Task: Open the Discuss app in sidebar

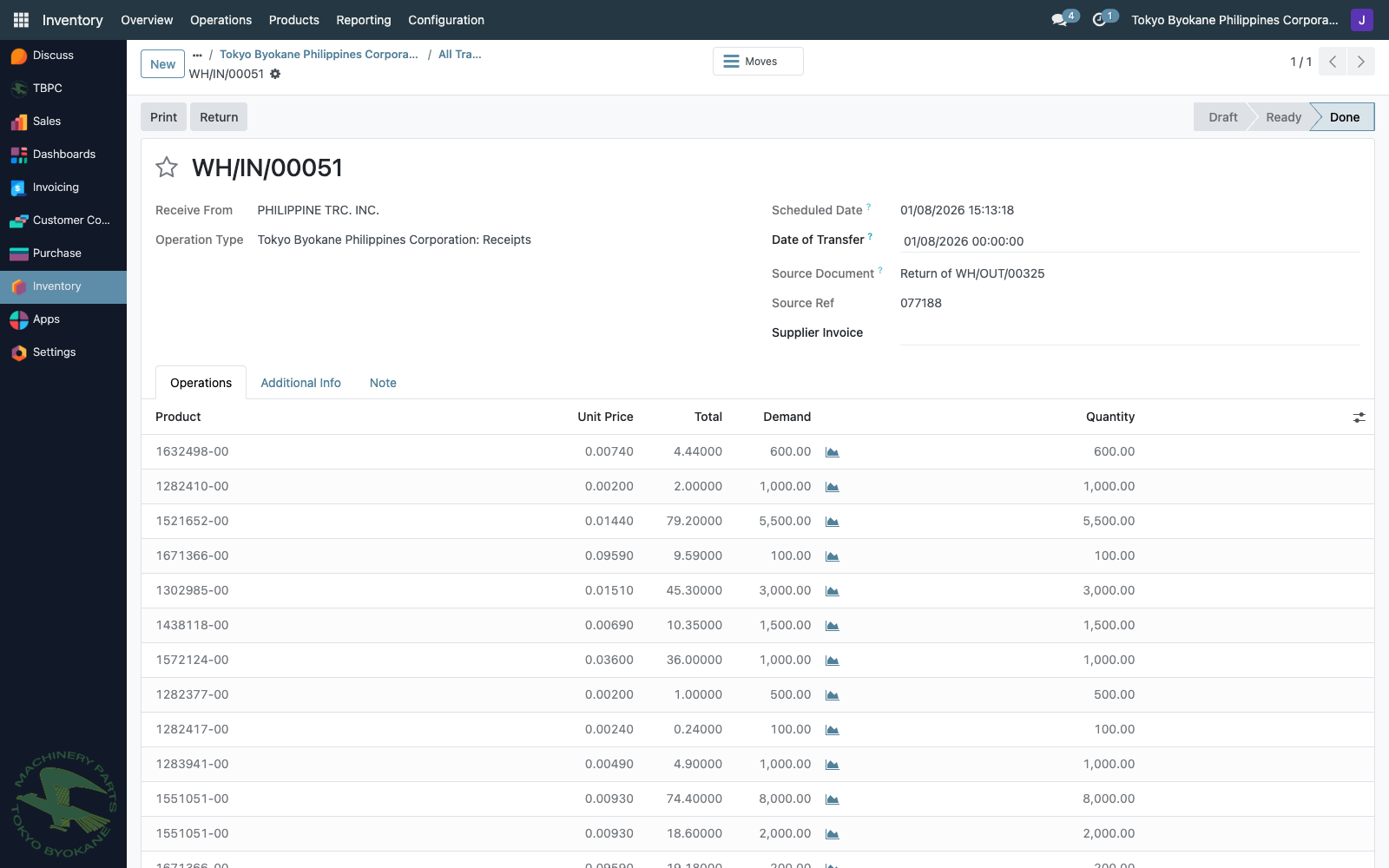Action: tap(63, 56)
